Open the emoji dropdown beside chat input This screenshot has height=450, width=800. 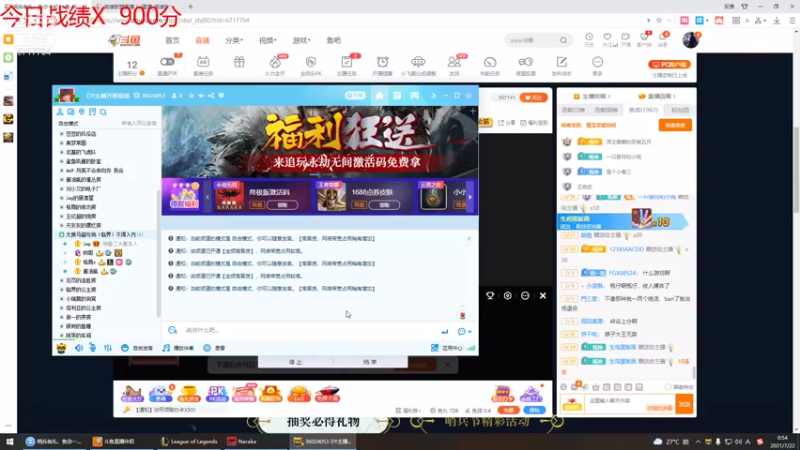(464, 332)
